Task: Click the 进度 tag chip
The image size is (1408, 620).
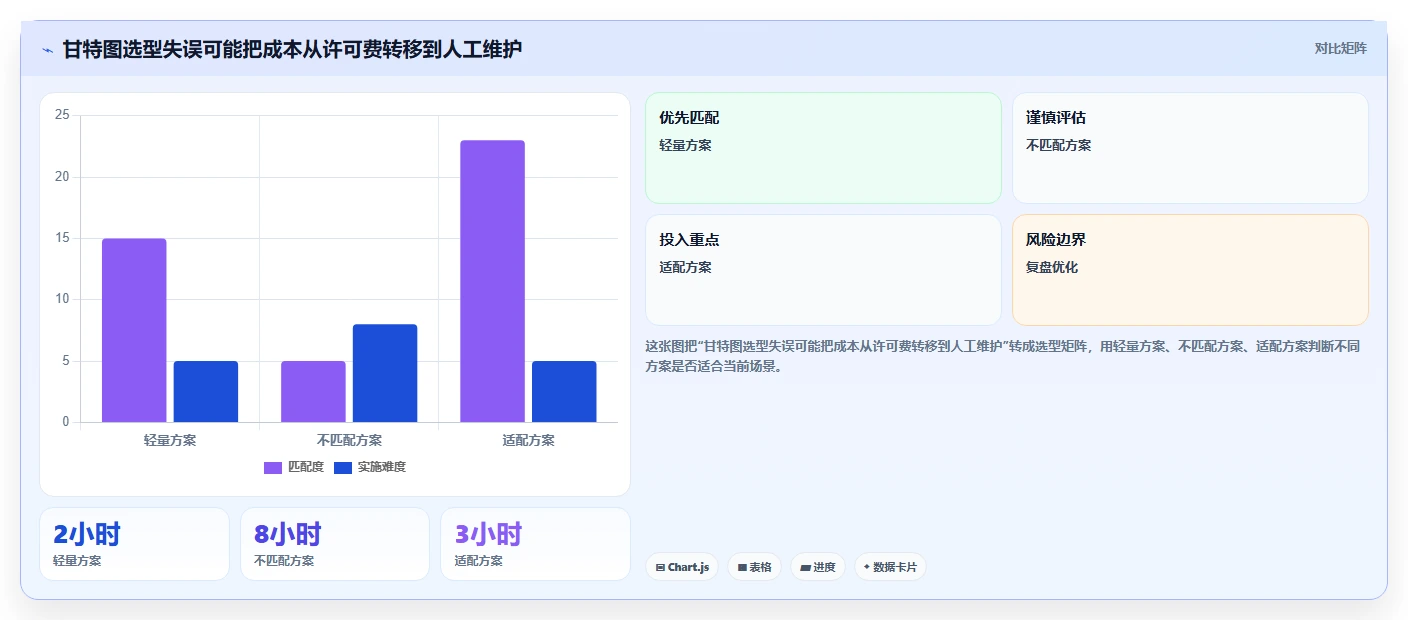Action: pos(817,567)
